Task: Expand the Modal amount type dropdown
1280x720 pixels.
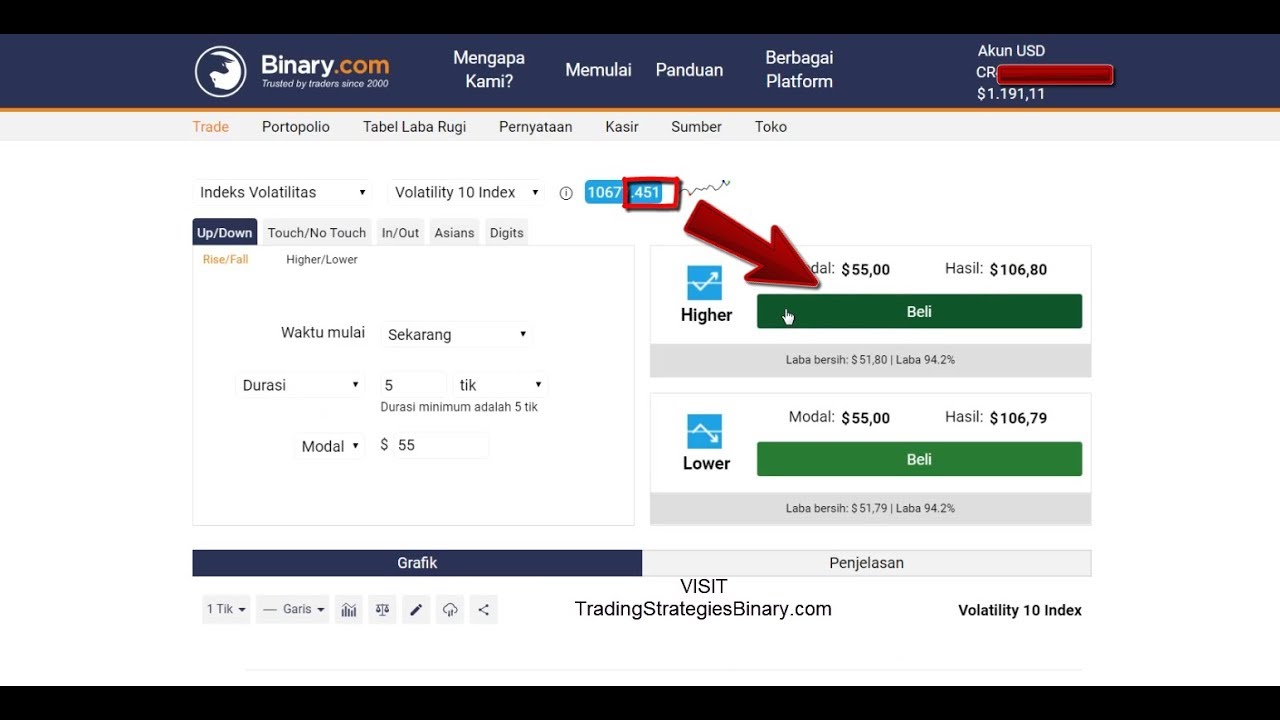Action: (x=329, y=446)
